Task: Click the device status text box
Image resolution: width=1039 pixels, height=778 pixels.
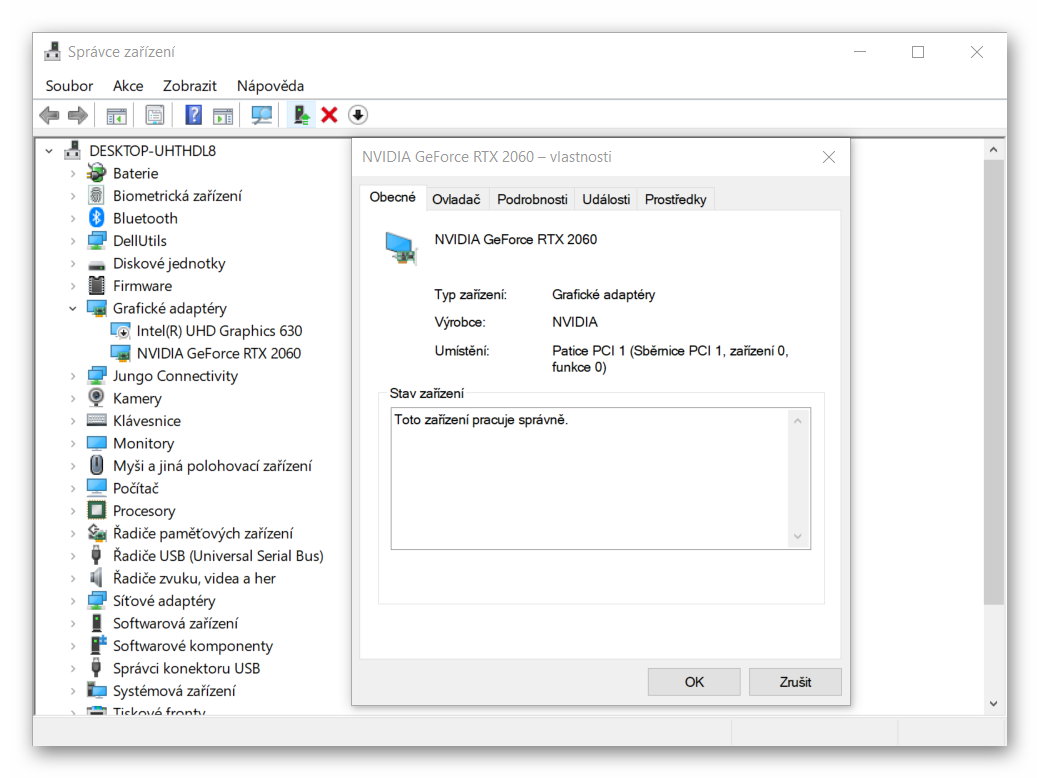Action: pyautogui.click(x=600, y=478)
